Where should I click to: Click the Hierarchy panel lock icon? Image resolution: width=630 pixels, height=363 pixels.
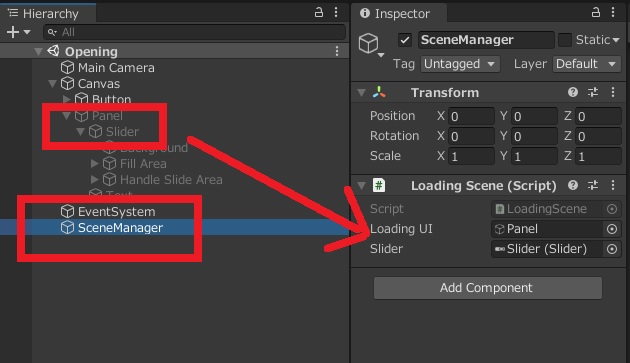[x=319, y=12]
